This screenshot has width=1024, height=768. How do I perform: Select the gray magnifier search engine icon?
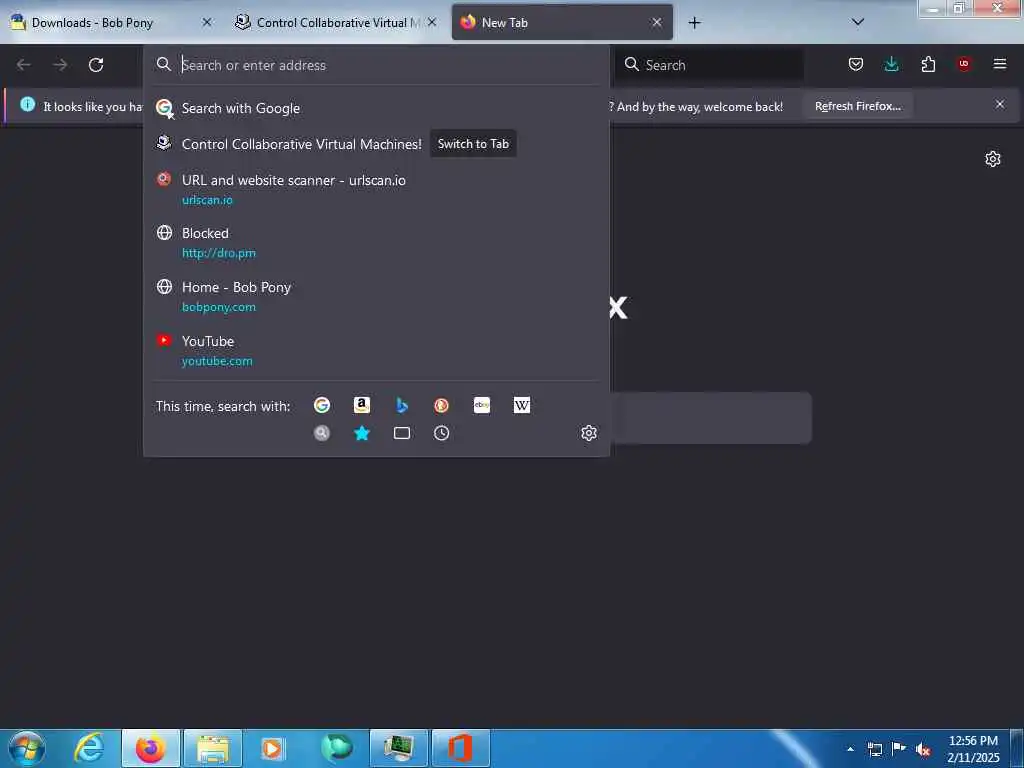[x=322, y=433]
